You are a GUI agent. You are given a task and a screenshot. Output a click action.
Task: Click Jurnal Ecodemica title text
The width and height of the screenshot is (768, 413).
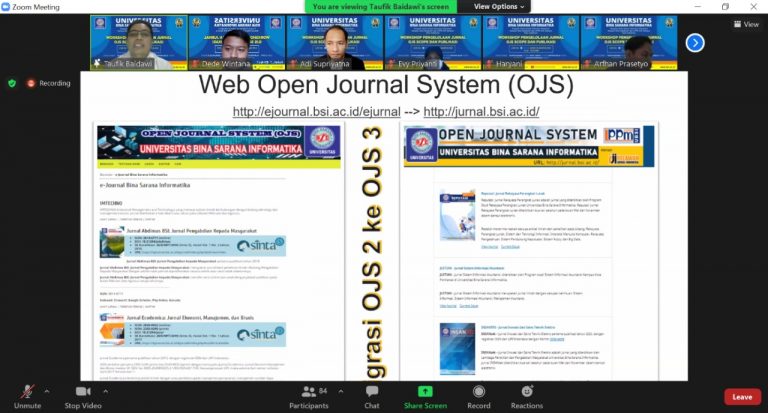(190, 317)
